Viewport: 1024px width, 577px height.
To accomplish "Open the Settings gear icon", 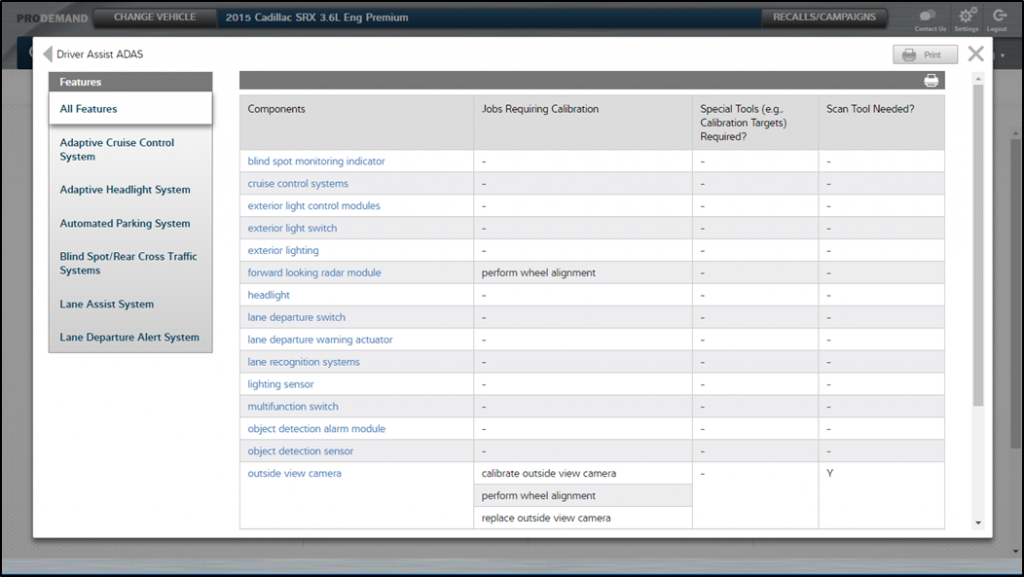I will (x=966, y=16).
